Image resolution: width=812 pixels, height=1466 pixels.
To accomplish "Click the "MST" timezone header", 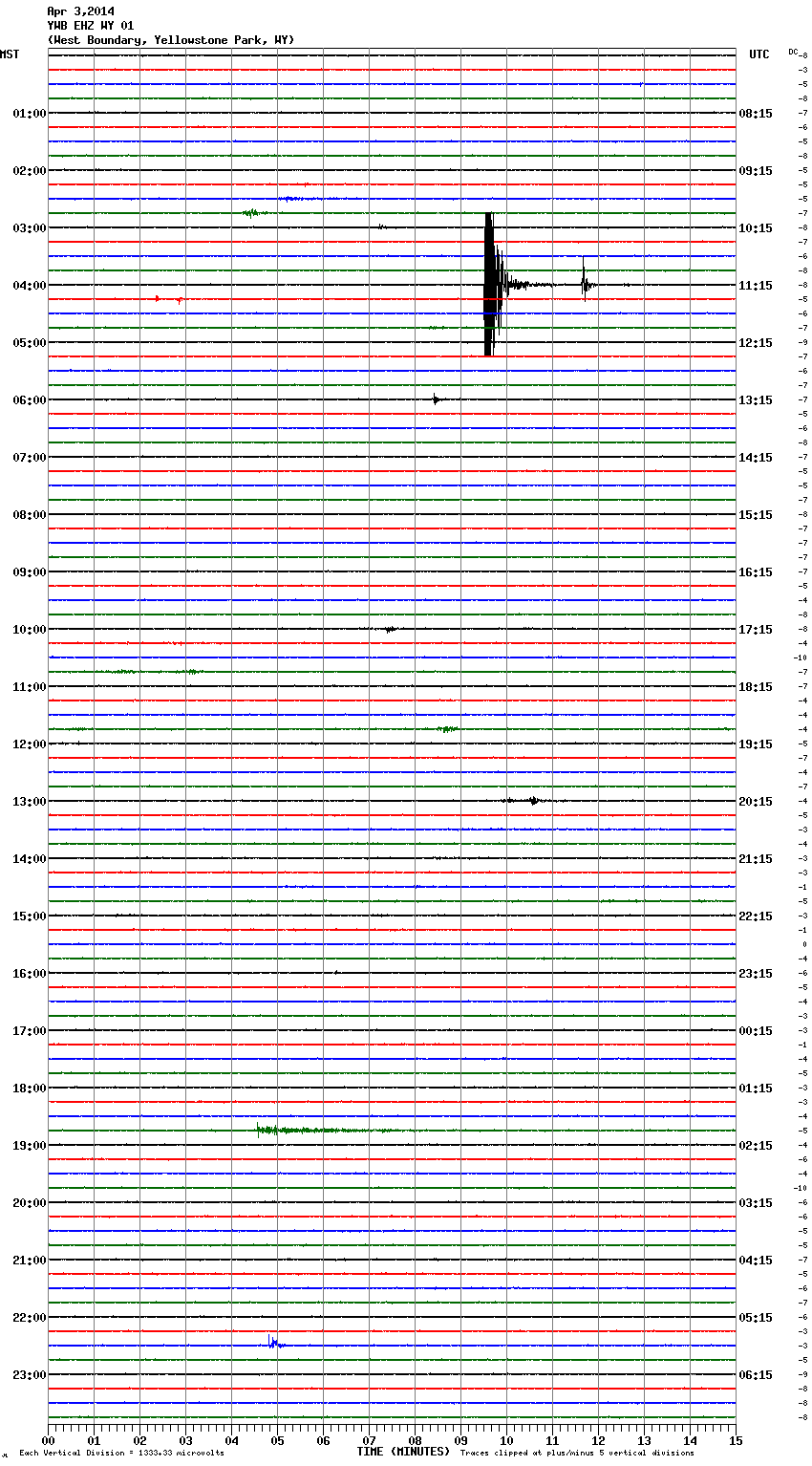I will (x=10, y=54).
